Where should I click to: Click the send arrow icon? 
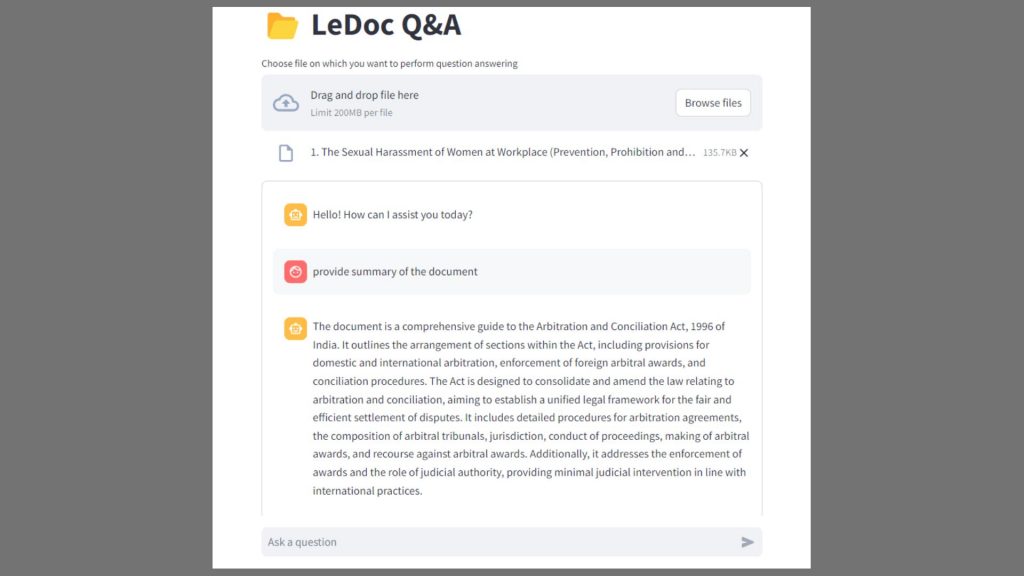tap(747, 542)
